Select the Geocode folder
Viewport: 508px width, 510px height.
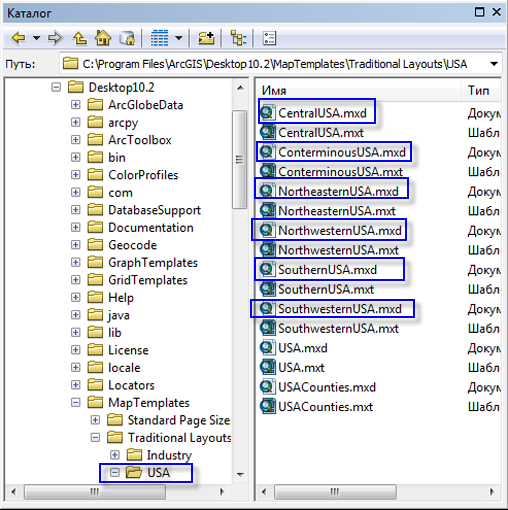122,245
